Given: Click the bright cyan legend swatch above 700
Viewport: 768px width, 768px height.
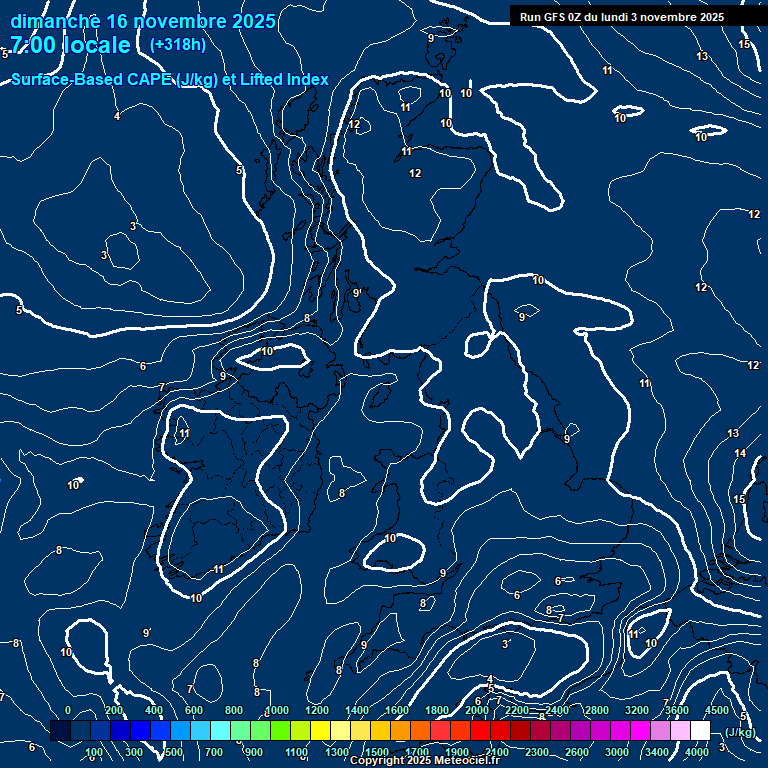Looking at the screenshot, I should (220, 730).
